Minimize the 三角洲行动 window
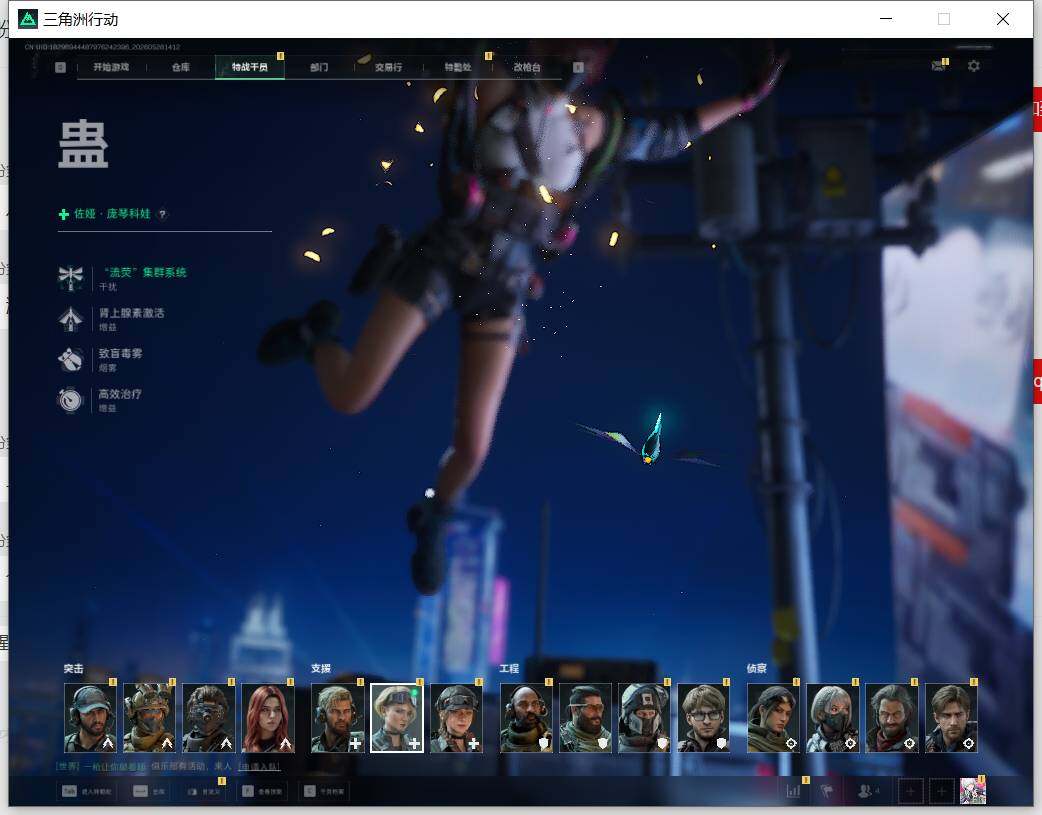This screenshot has height=815, width=1042. (x=886, y=19)
